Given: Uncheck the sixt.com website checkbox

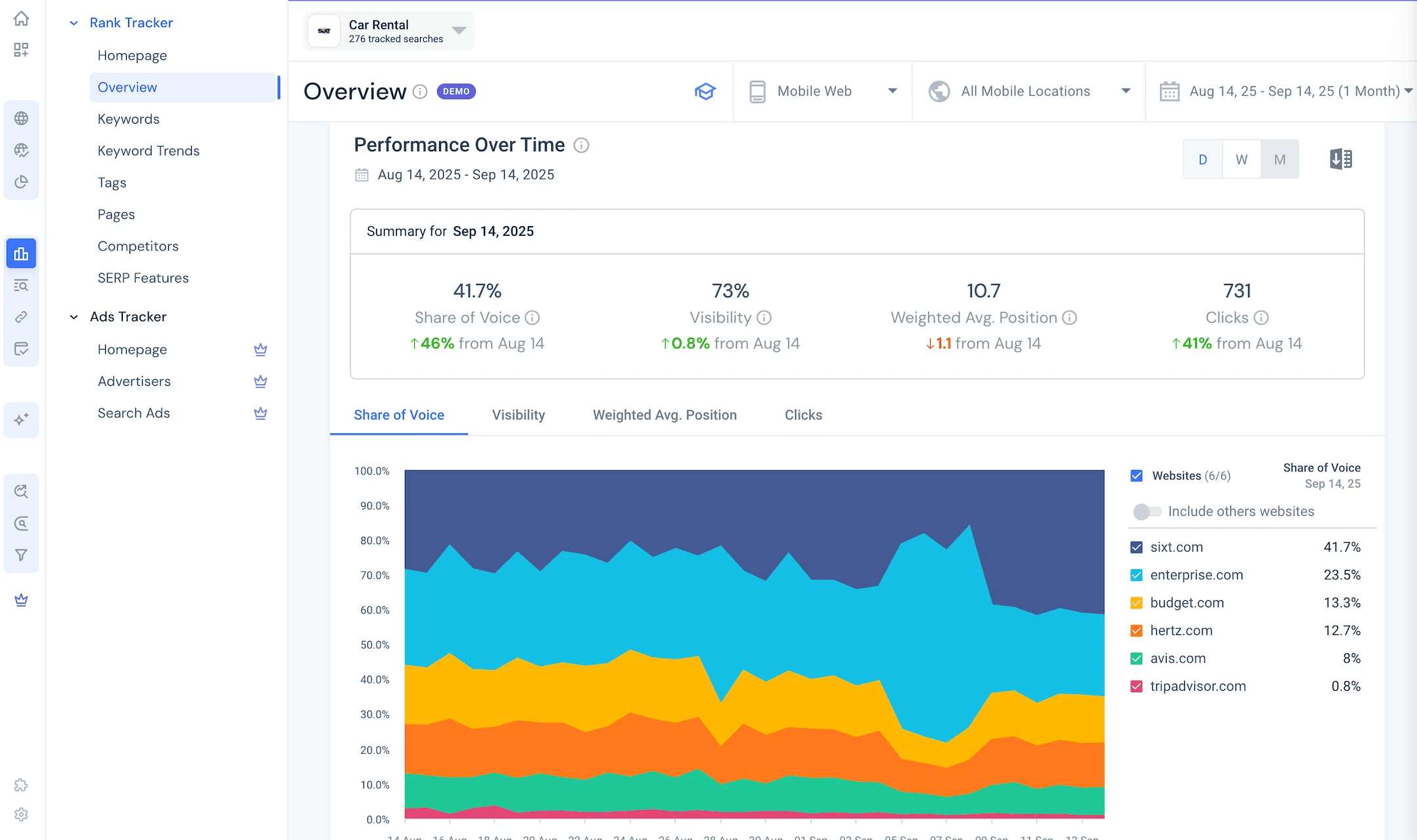Looking at the screenshot, I should click(x=1136, y=547).
